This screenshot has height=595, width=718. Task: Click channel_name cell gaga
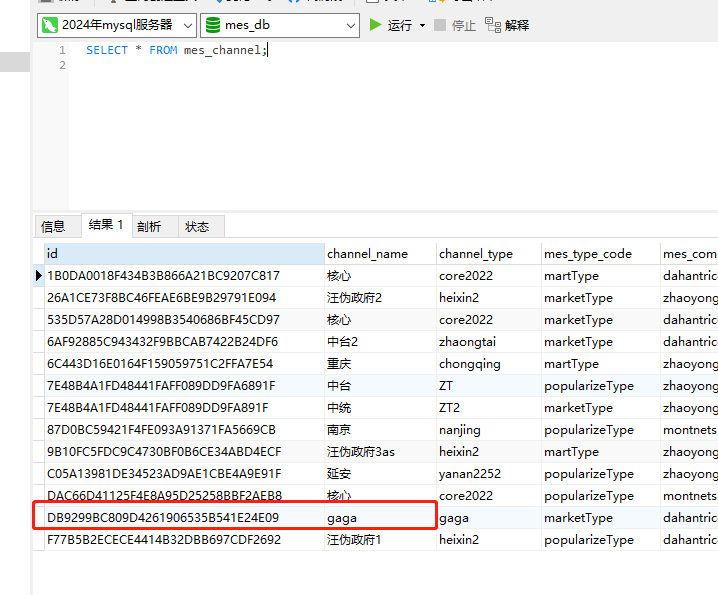381,518
